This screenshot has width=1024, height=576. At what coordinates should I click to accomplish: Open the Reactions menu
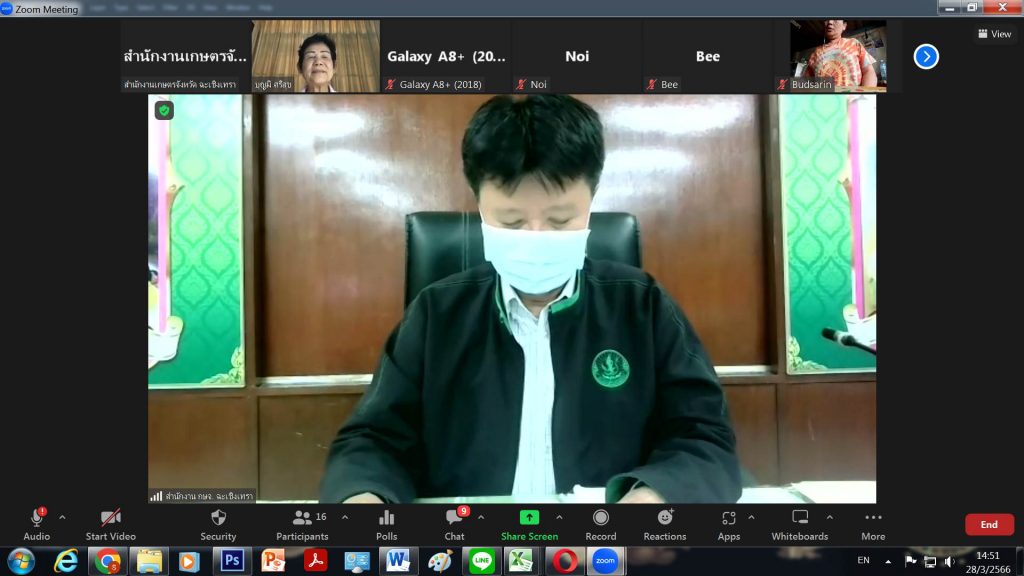[665, 524]
